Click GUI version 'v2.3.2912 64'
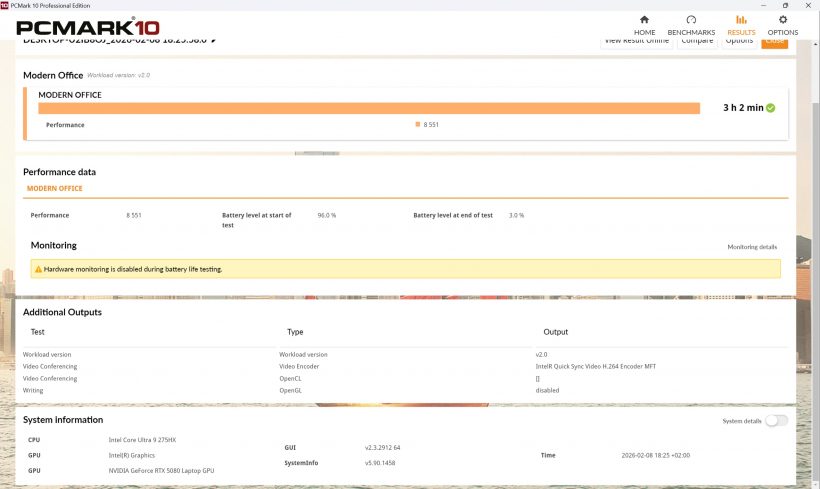The width and height of the screenshot is (820, 489). 382,448
